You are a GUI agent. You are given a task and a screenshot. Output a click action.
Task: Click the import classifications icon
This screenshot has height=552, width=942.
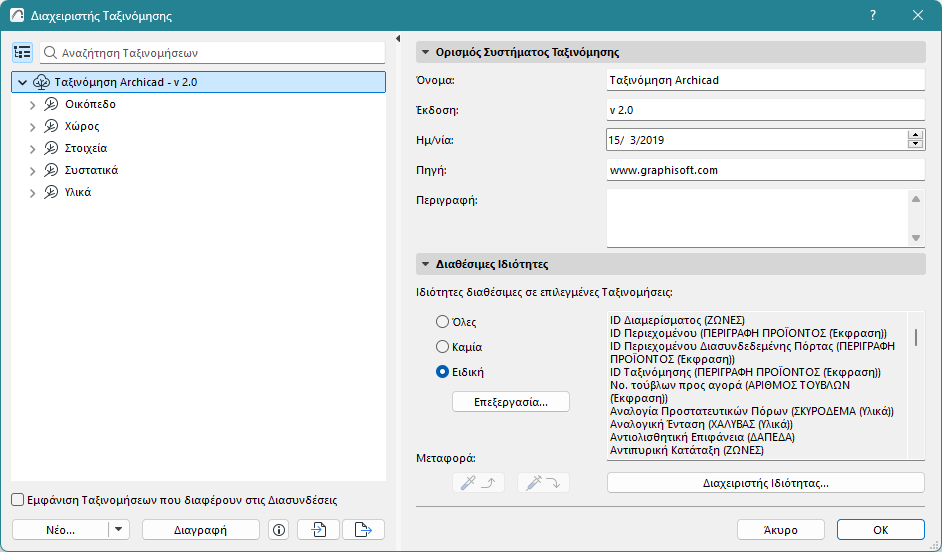click(318, 530)
